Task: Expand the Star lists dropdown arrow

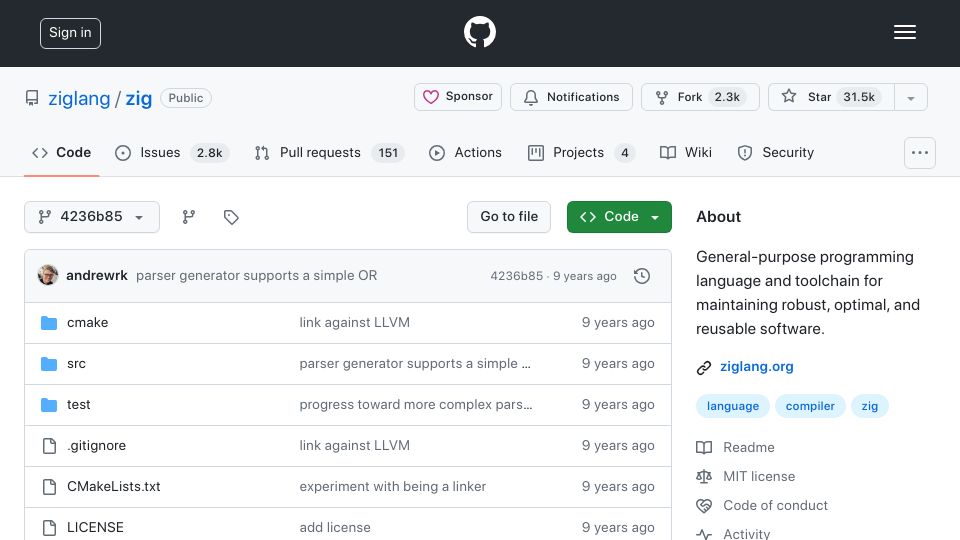Action: point(911,97)
